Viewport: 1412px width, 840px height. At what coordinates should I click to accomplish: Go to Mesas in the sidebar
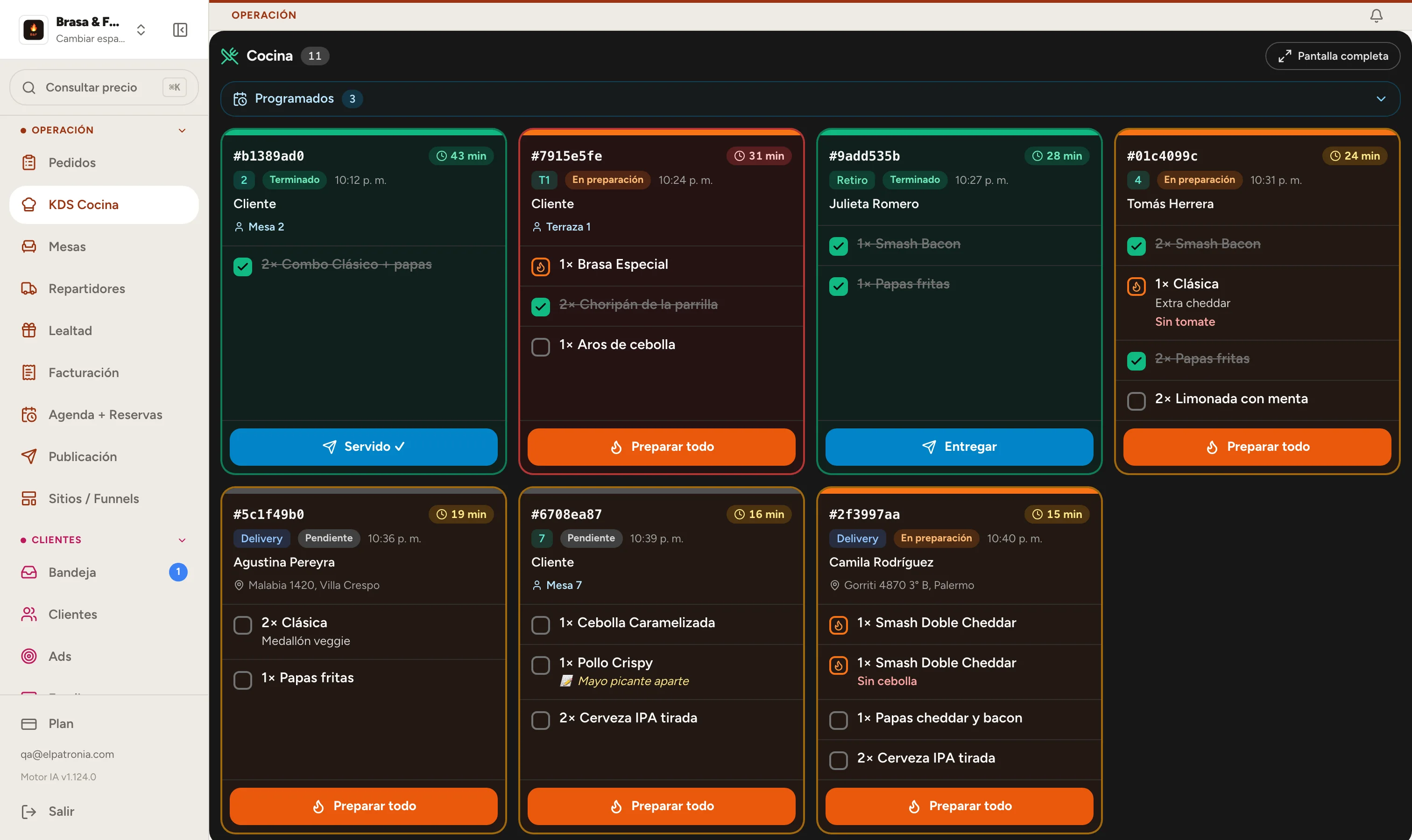[x=104, y=247]
